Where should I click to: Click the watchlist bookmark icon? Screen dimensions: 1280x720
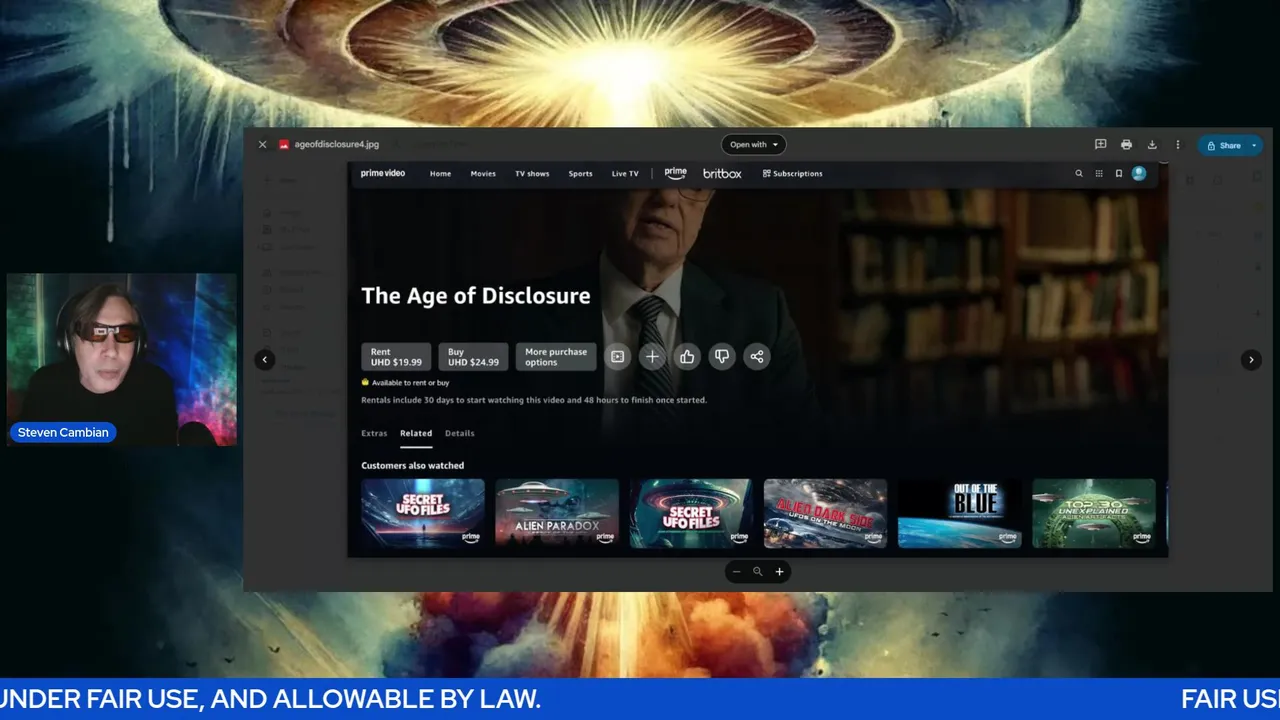pyautogui.click(x=1119, y=174)
